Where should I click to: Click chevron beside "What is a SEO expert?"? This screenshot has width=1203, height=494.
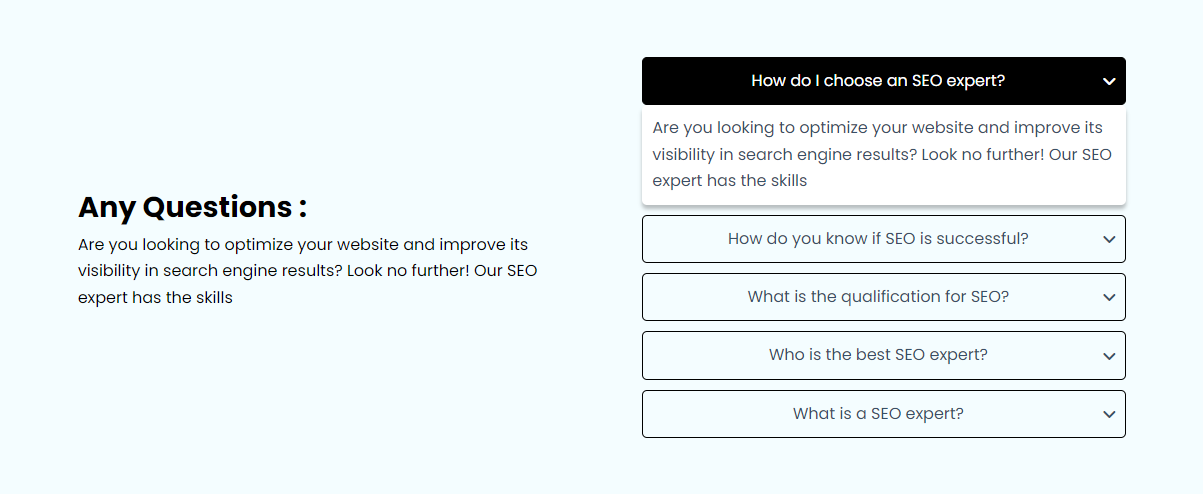tap(1109, 414)
